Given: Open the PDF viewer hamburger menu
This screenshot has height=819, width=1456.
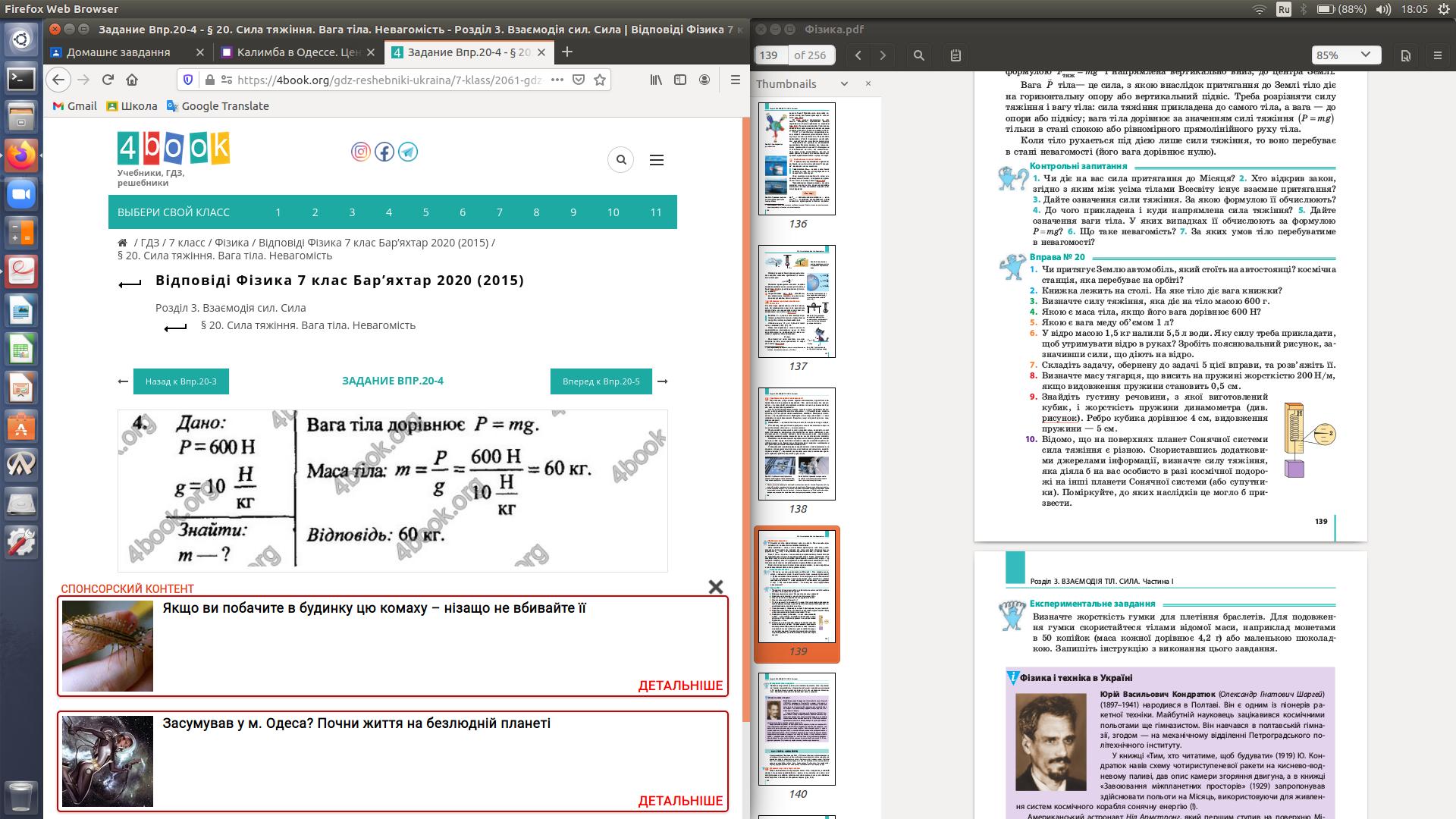Looking at the screenshot, I should pyautogui.click(x=1437, y=55).
